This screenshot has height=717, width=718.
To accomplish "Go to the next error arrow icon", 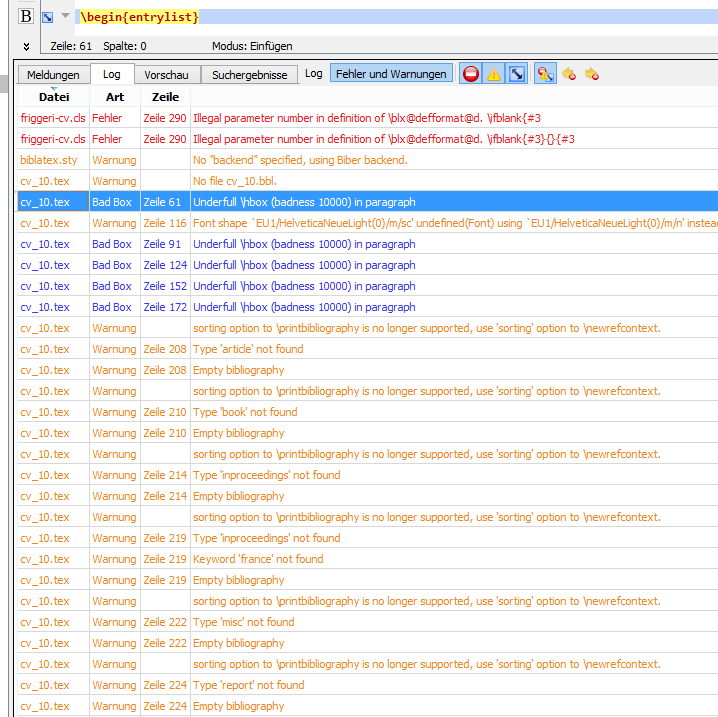I will pyautogui.click(x=592, y=74).
